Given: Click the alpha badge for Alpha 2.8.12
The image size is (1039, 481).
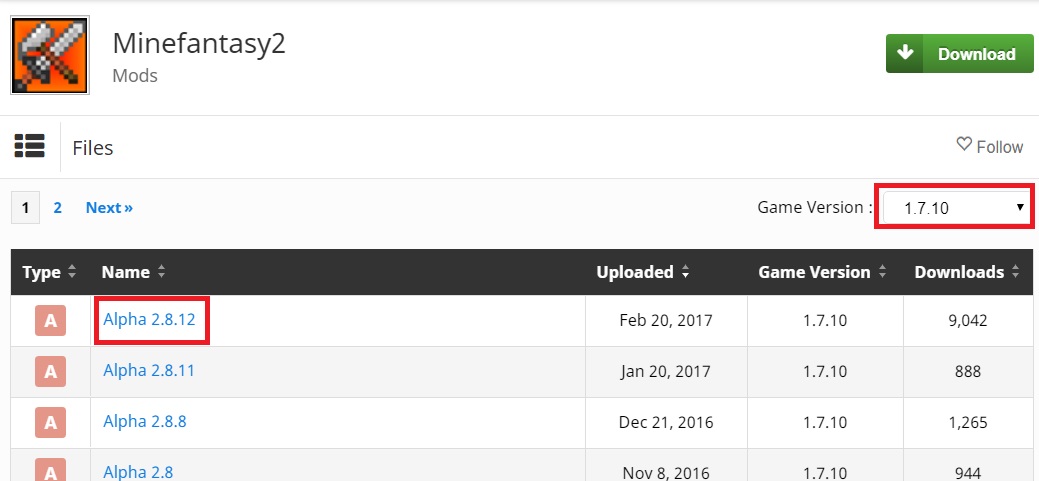Looking at the screenshot, I should 50,321.
